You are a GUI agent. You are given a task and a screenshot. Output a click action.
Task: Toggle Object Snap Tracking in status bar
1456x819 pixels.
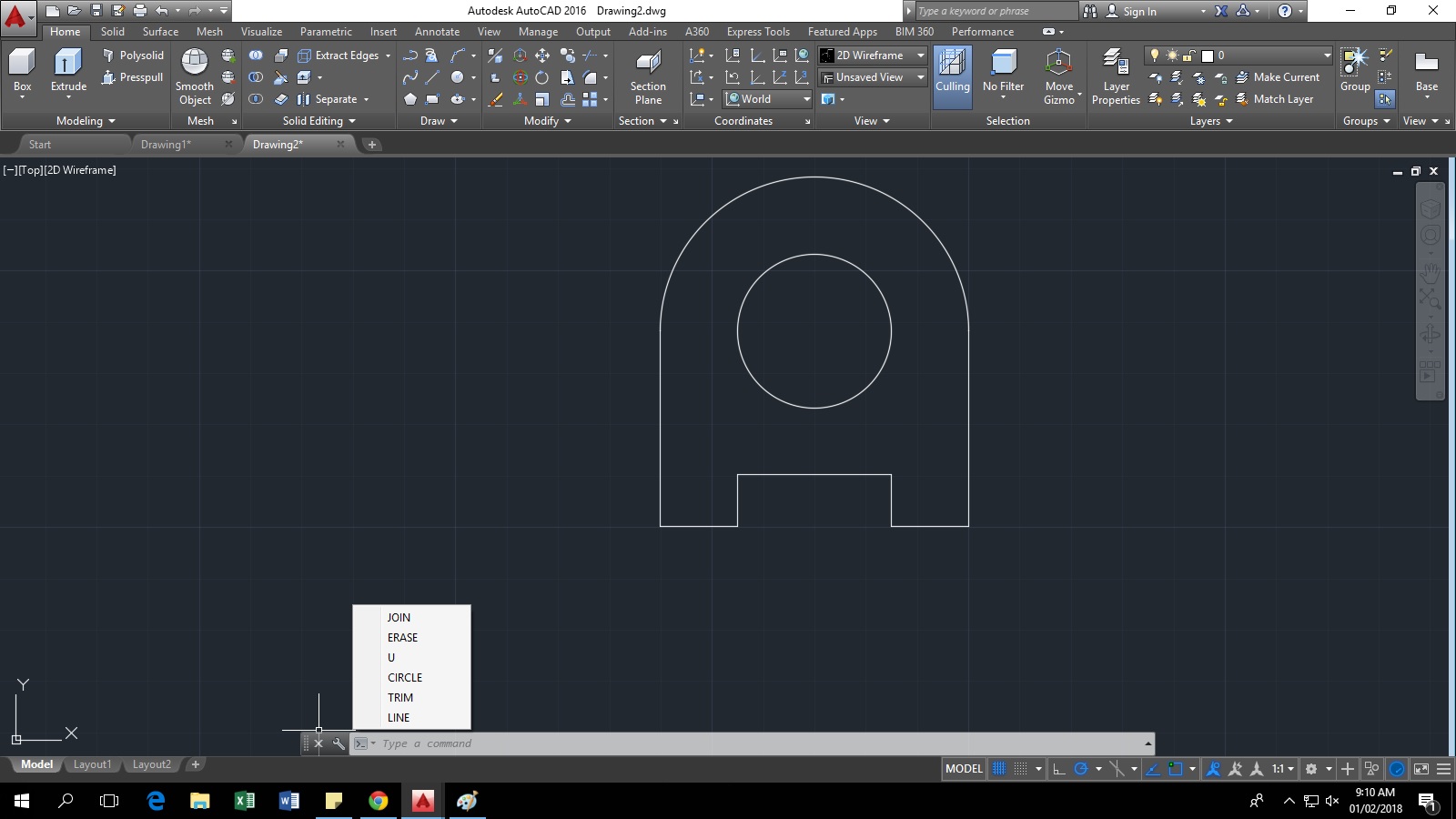(1153, 769)
